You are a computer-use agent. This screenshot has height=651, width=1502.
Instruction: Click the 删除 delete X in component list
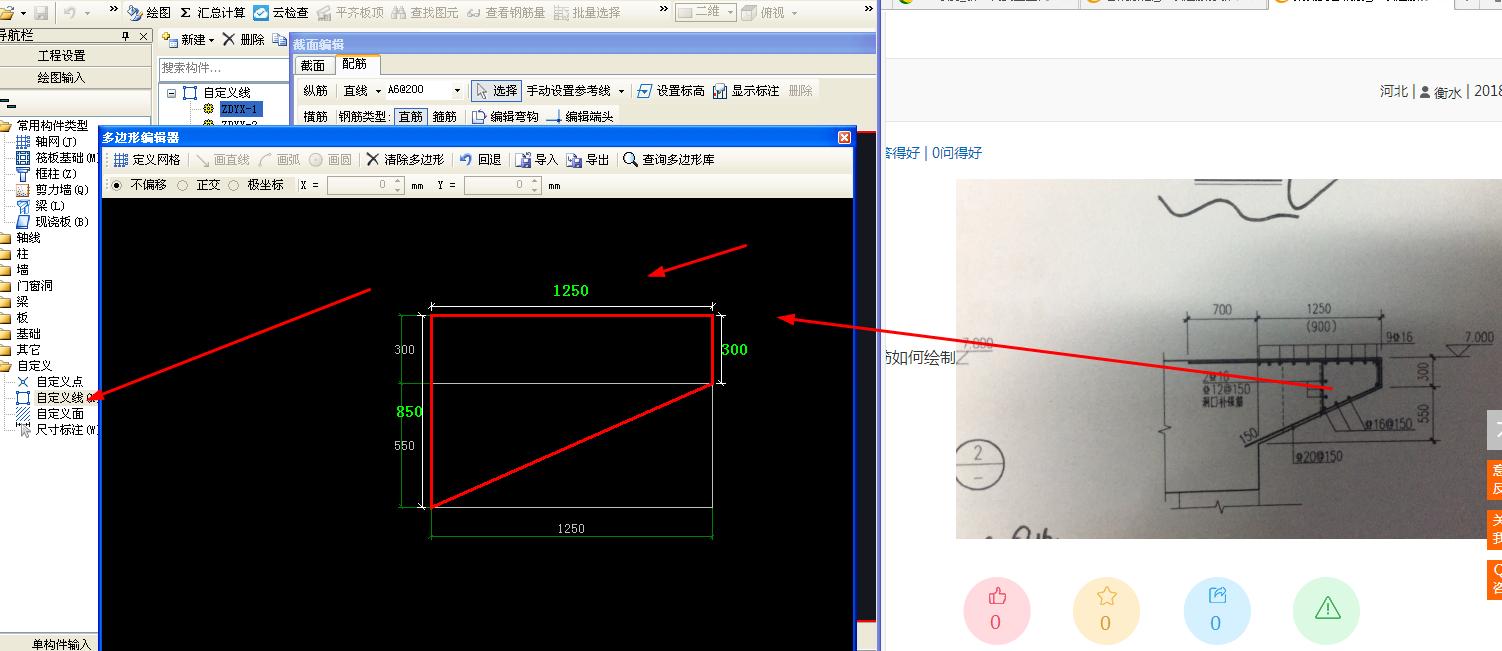pos(243,39)
